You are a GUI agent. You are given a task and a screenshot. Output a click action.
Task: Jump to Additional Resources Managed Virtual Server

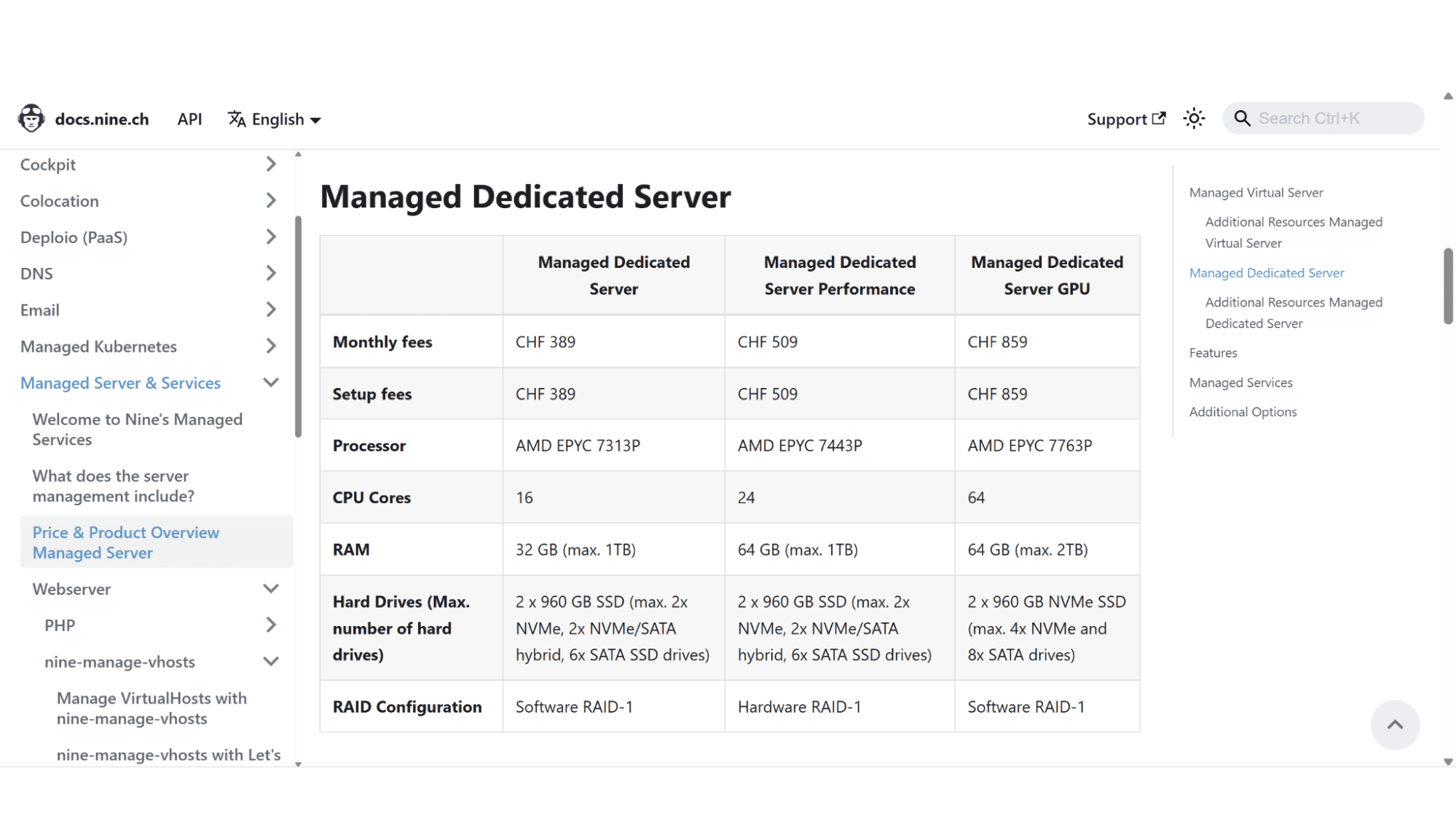click(1293, 232)
